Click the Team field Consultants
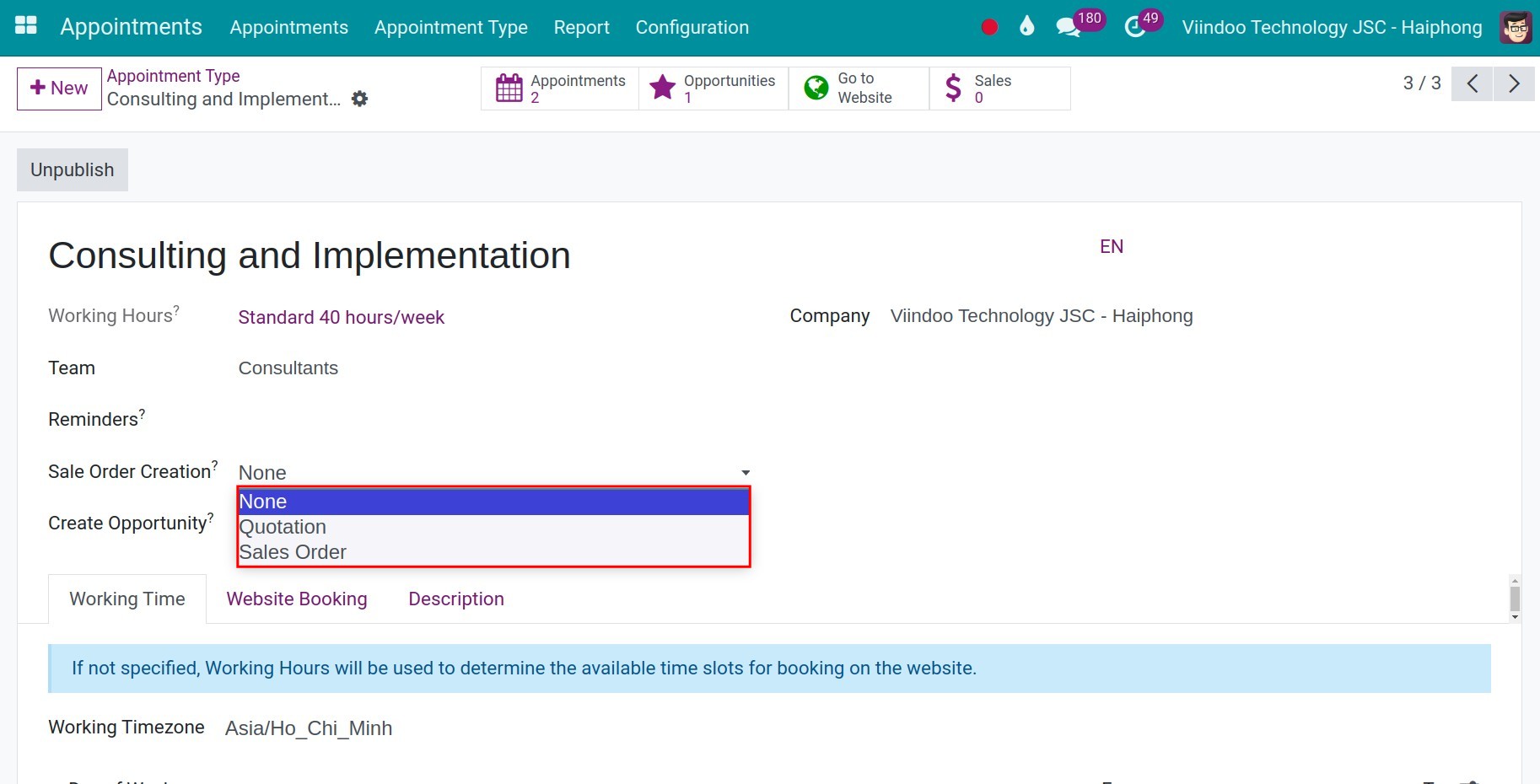Viewport: 1540px width, 784px height. [288, 368]
